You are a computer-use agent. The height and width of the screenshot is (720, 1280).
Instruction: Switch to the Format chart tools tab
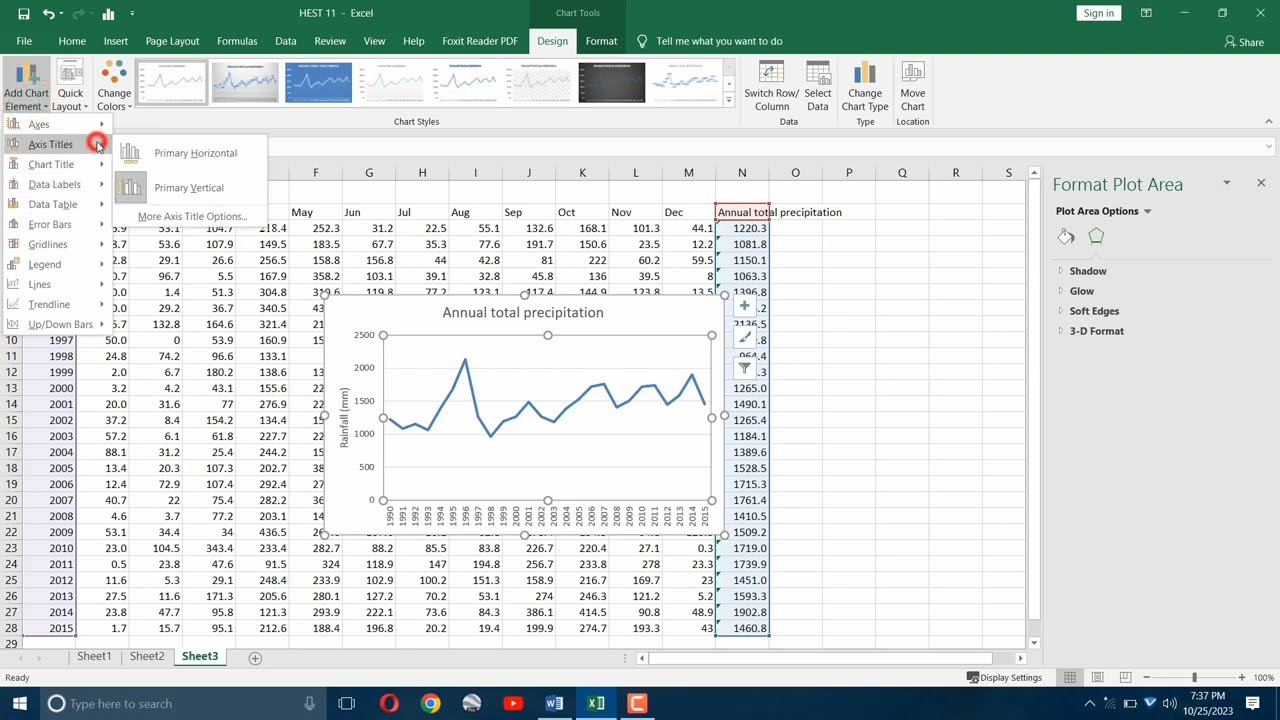601,41
